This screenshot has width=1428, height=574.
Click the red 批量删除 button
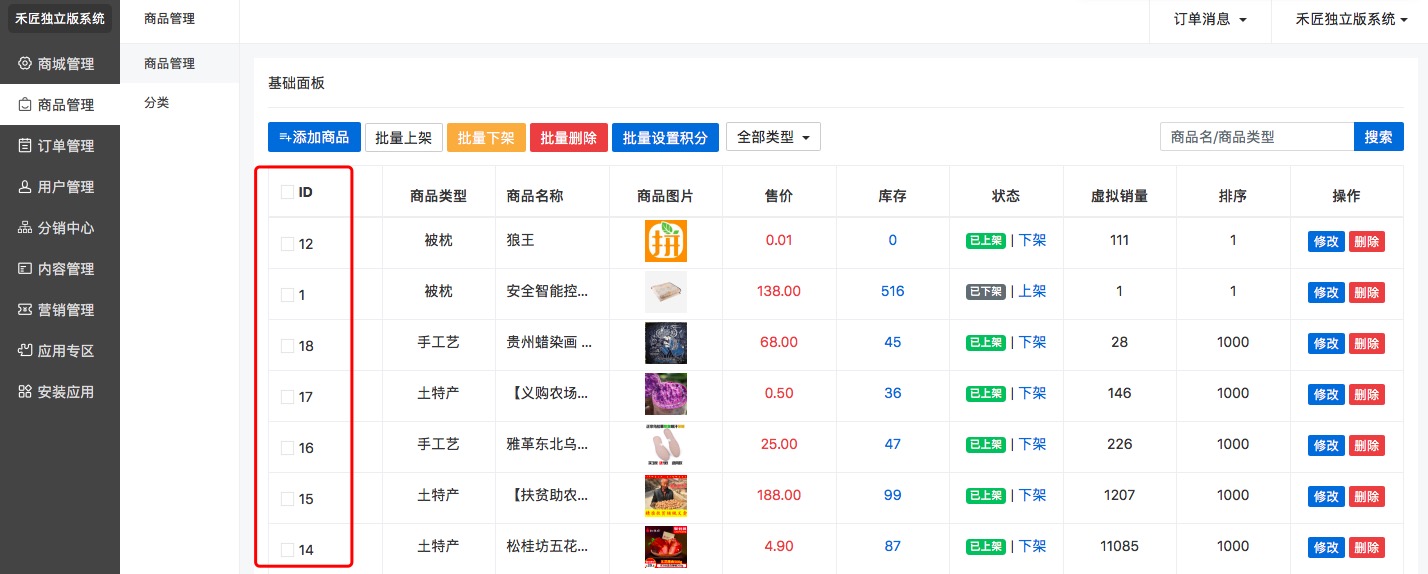[568, 138]
